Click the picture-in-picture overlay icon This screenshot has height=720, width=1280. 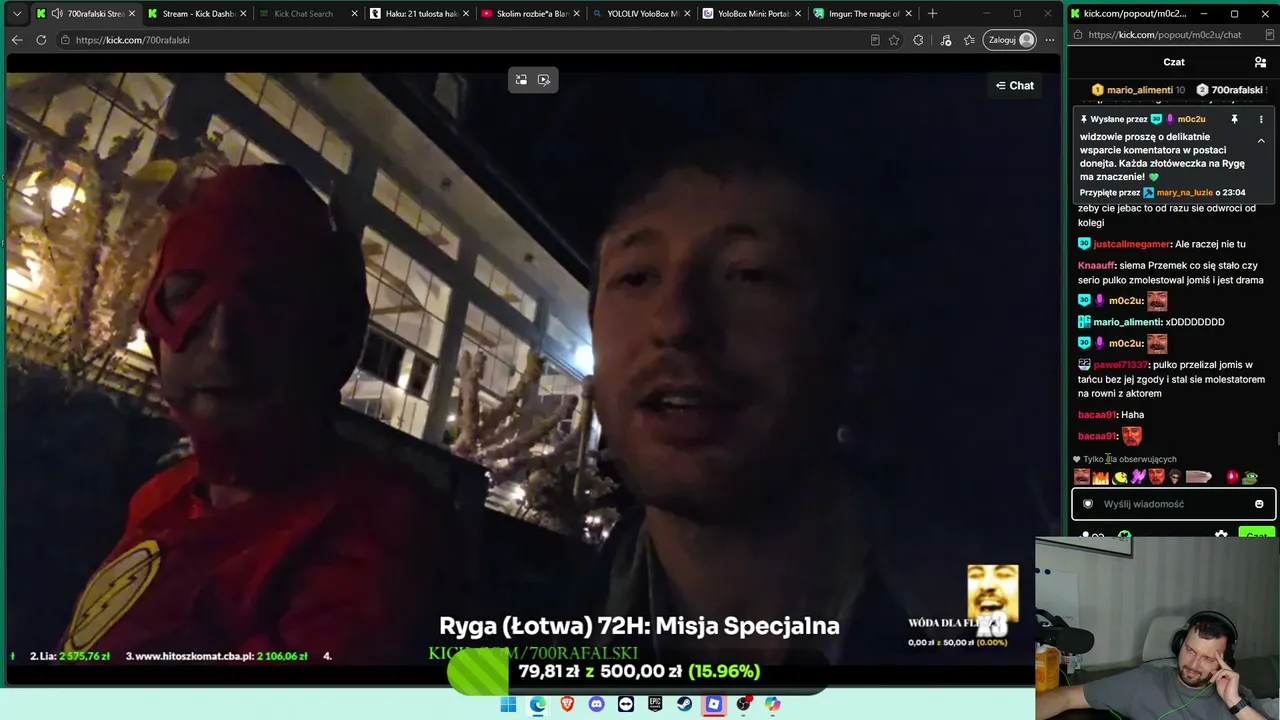click(x=521, y=80)
